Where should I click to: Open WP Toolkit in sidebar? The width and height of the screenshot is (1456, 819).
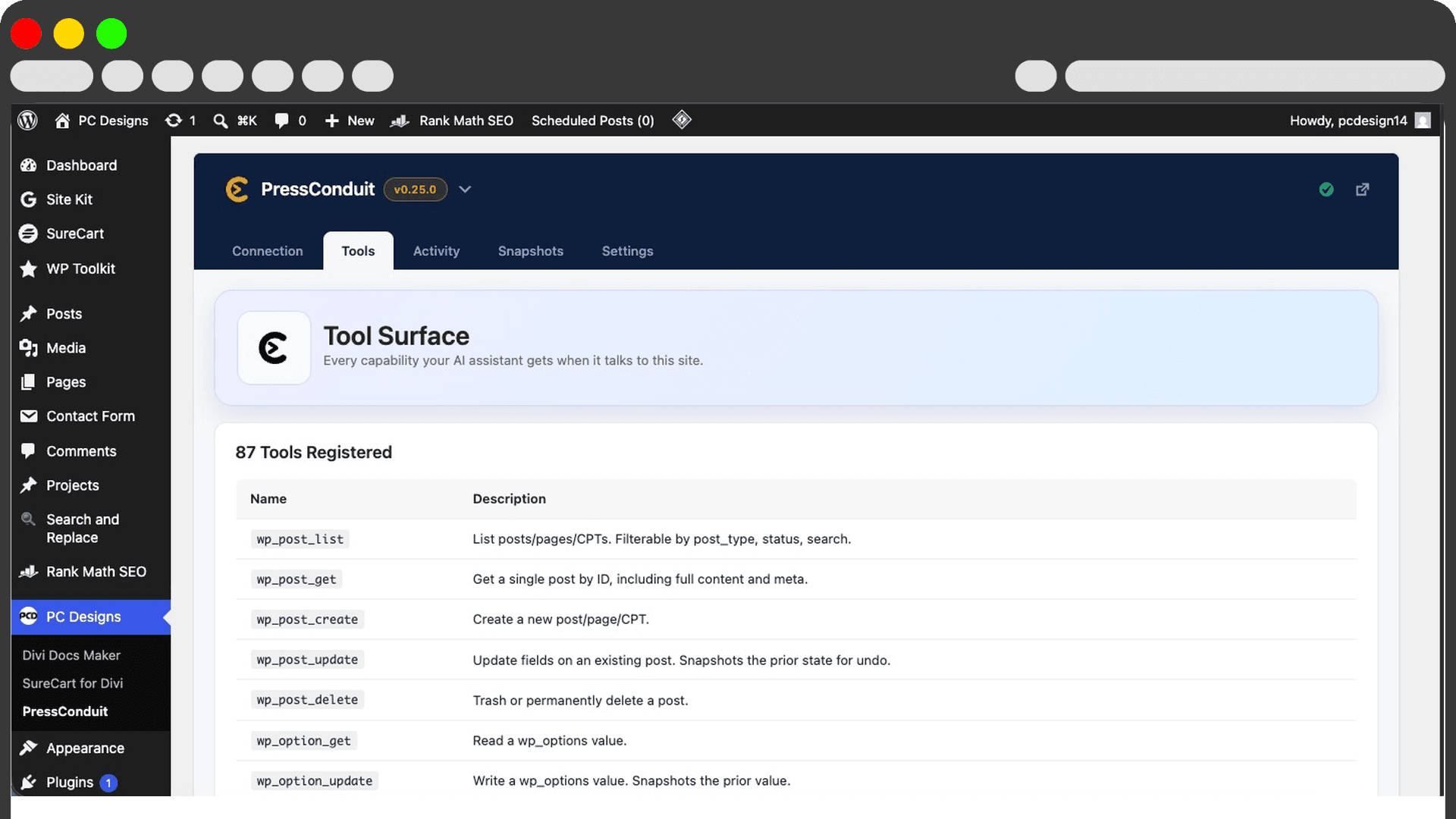coord(80,268)
